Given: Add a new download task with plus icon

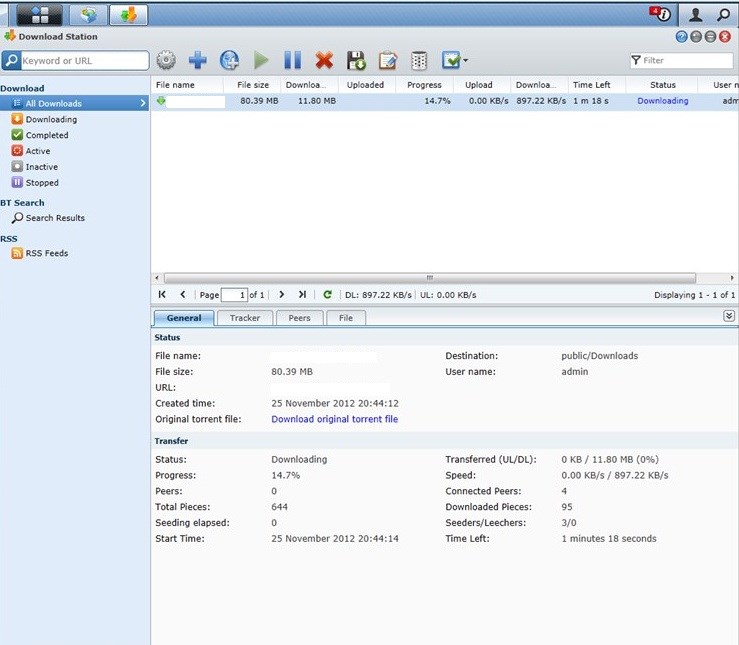Looking at the screenshot, I should [197, 60].
